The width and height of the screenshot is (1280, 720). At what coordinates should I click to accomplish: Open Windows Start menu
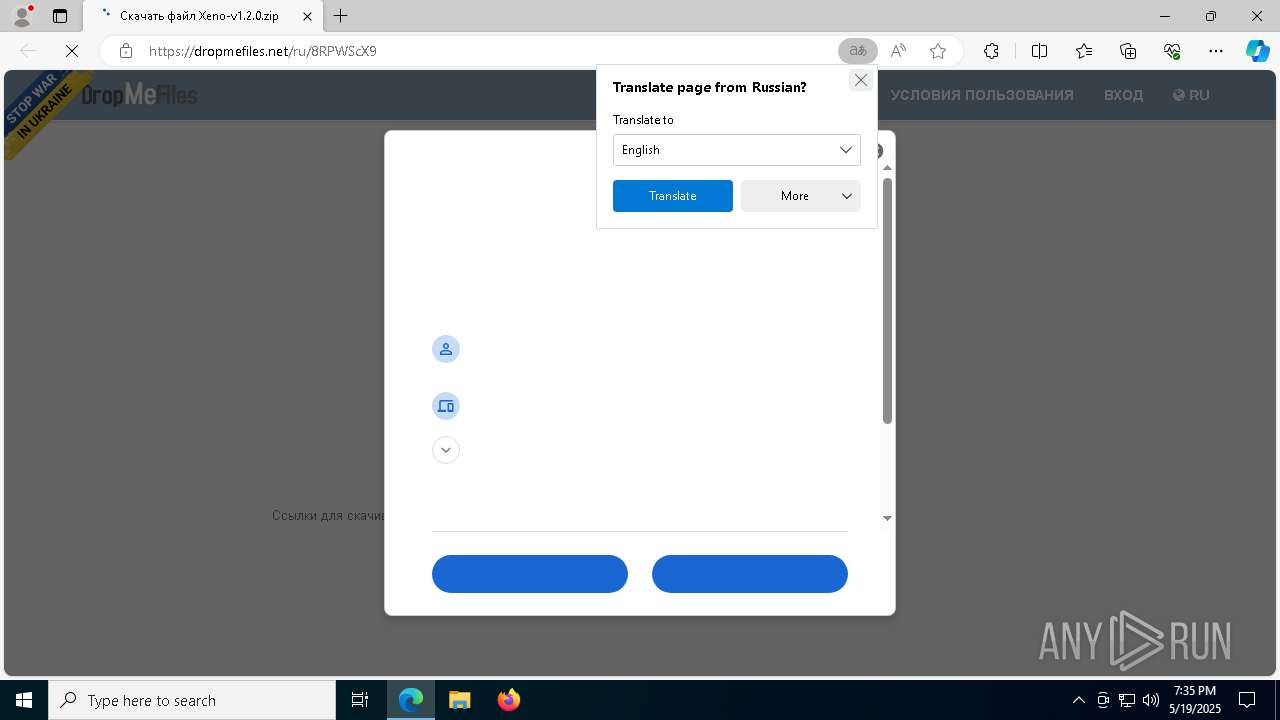(x=24, y=700)
